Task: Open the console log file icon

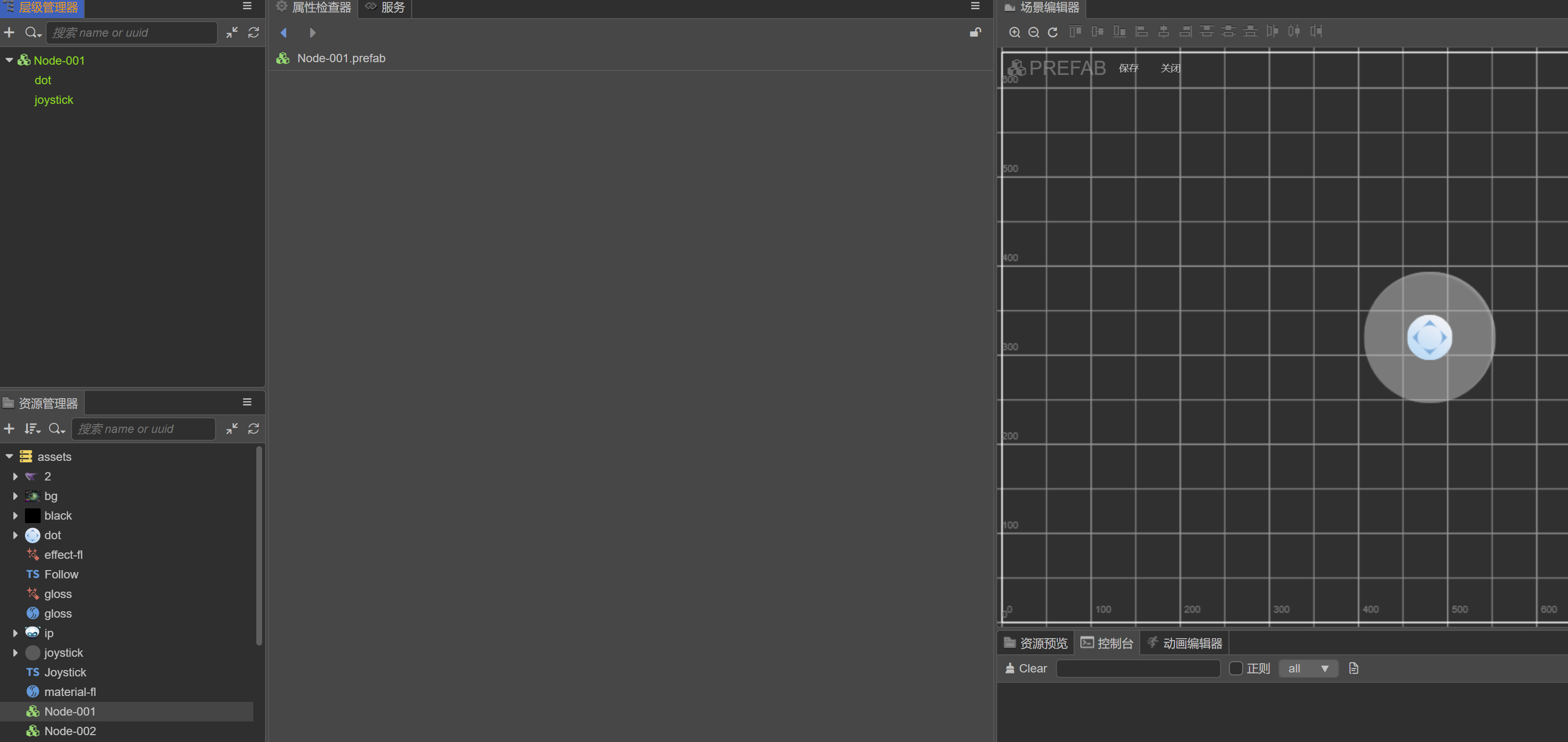Action: [1353, 669]
